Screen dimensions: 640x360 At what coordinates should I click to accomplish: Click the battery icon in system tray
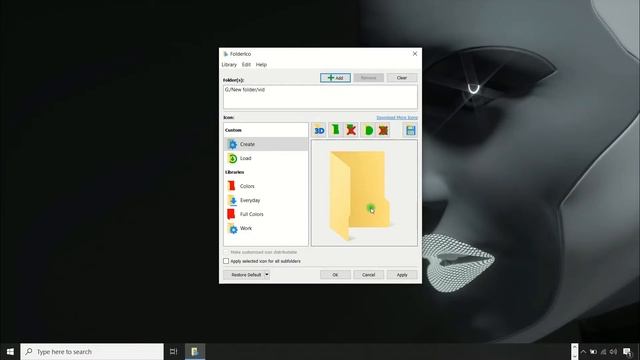tap(593, 352)
